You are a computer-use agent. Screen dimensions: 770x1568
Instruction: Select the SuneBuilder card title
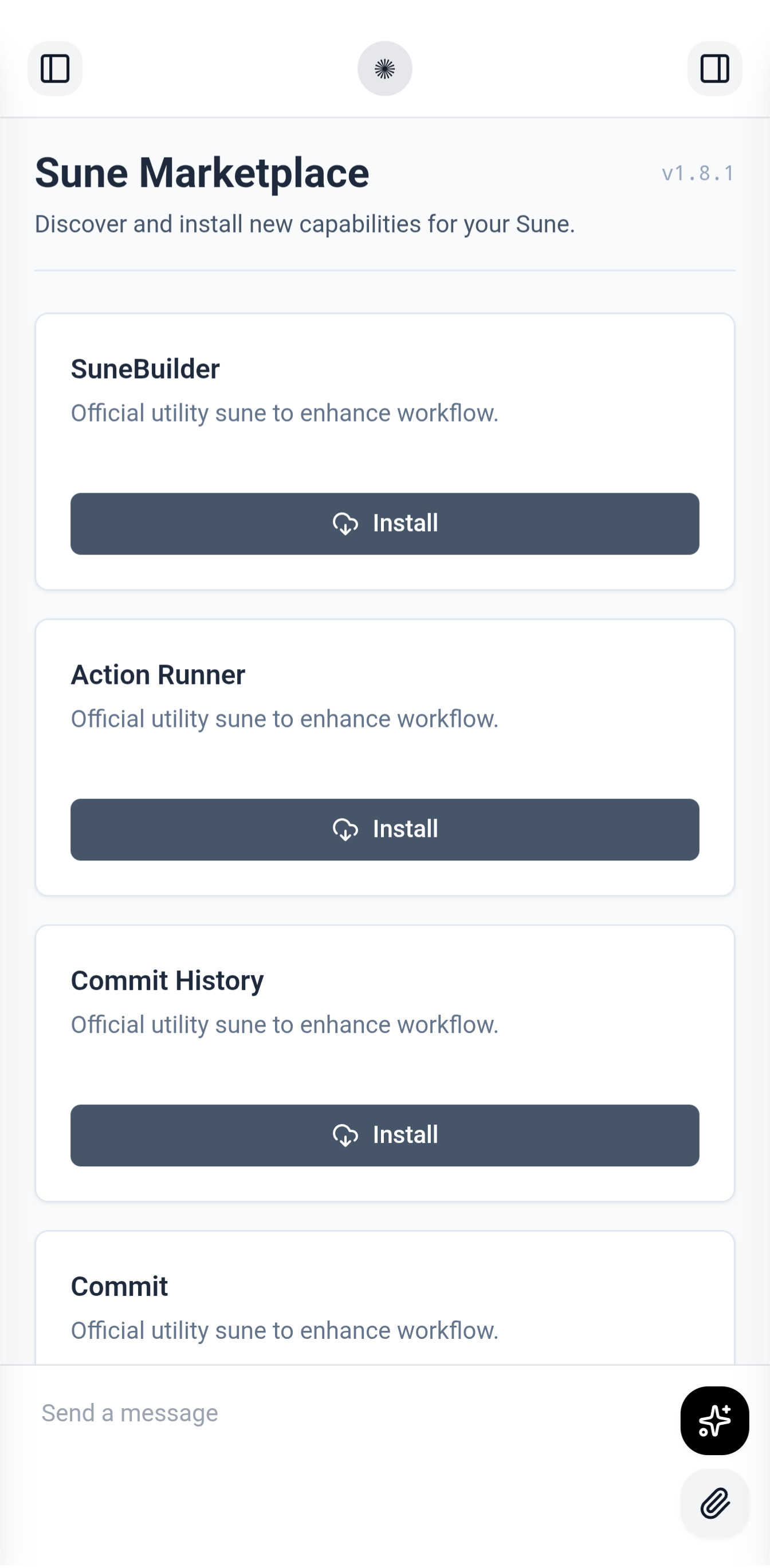(145, 369)
